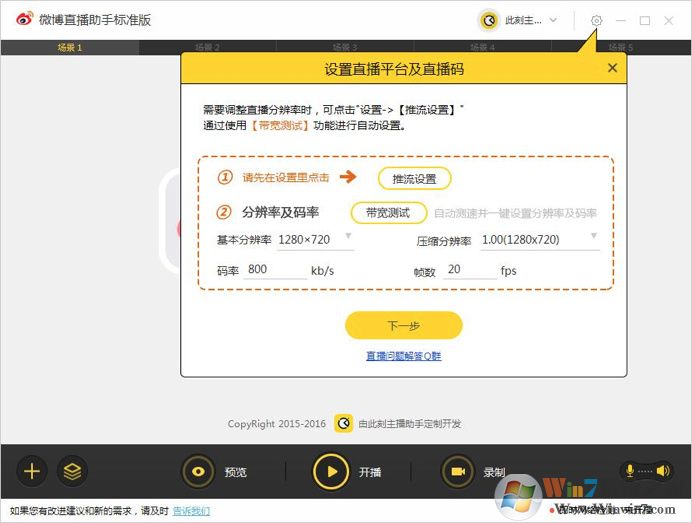The height and width of the screenshot is (523, 692).
Task: Click the 录制 record camera icon
Action: coord(458,471)
